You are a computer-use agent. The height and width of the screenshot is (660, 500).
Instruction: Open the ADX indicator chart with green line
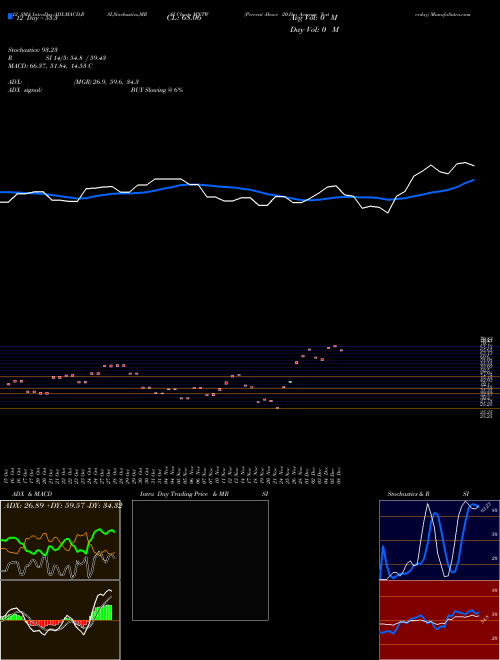(x=60, y=540)
